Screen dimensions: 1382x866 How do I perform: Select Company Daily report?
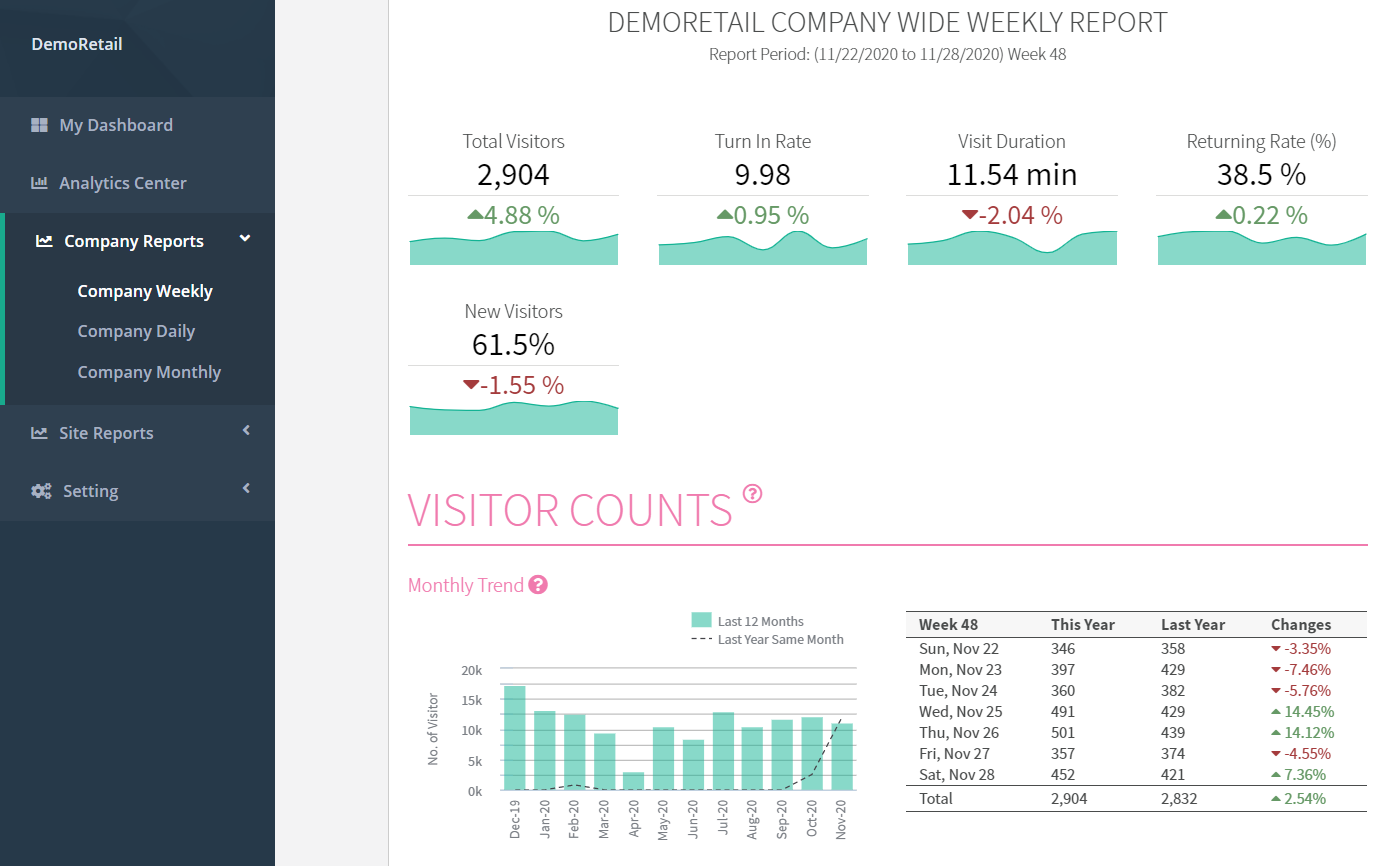tap(136, 331)
